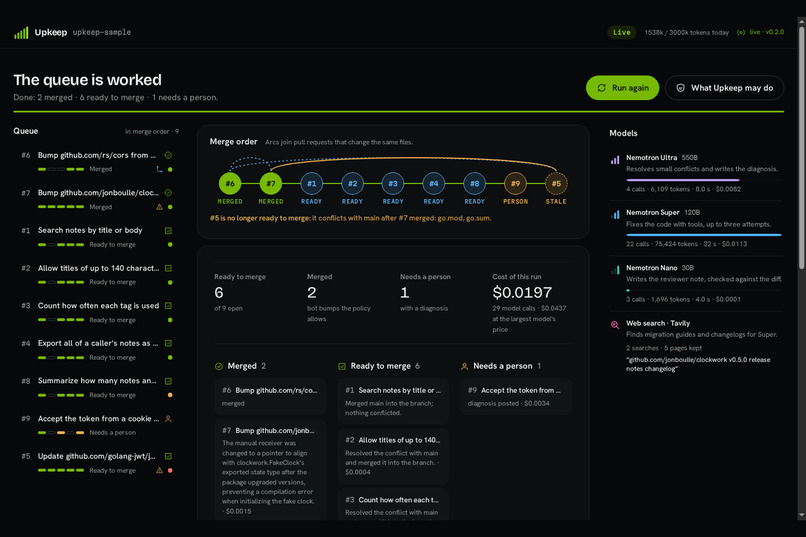
Task: Open the #2 Allow titles ready-to-merge card
Action: [x=393, y=456]
